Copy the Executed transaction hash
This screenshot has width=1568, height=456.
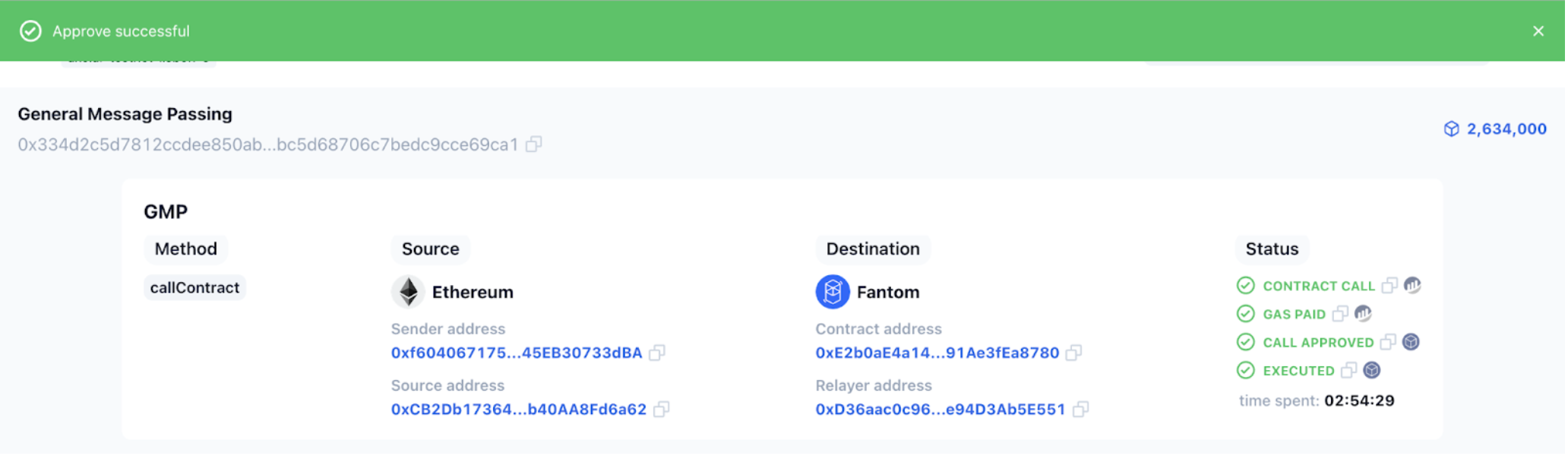click(1349, 371)
